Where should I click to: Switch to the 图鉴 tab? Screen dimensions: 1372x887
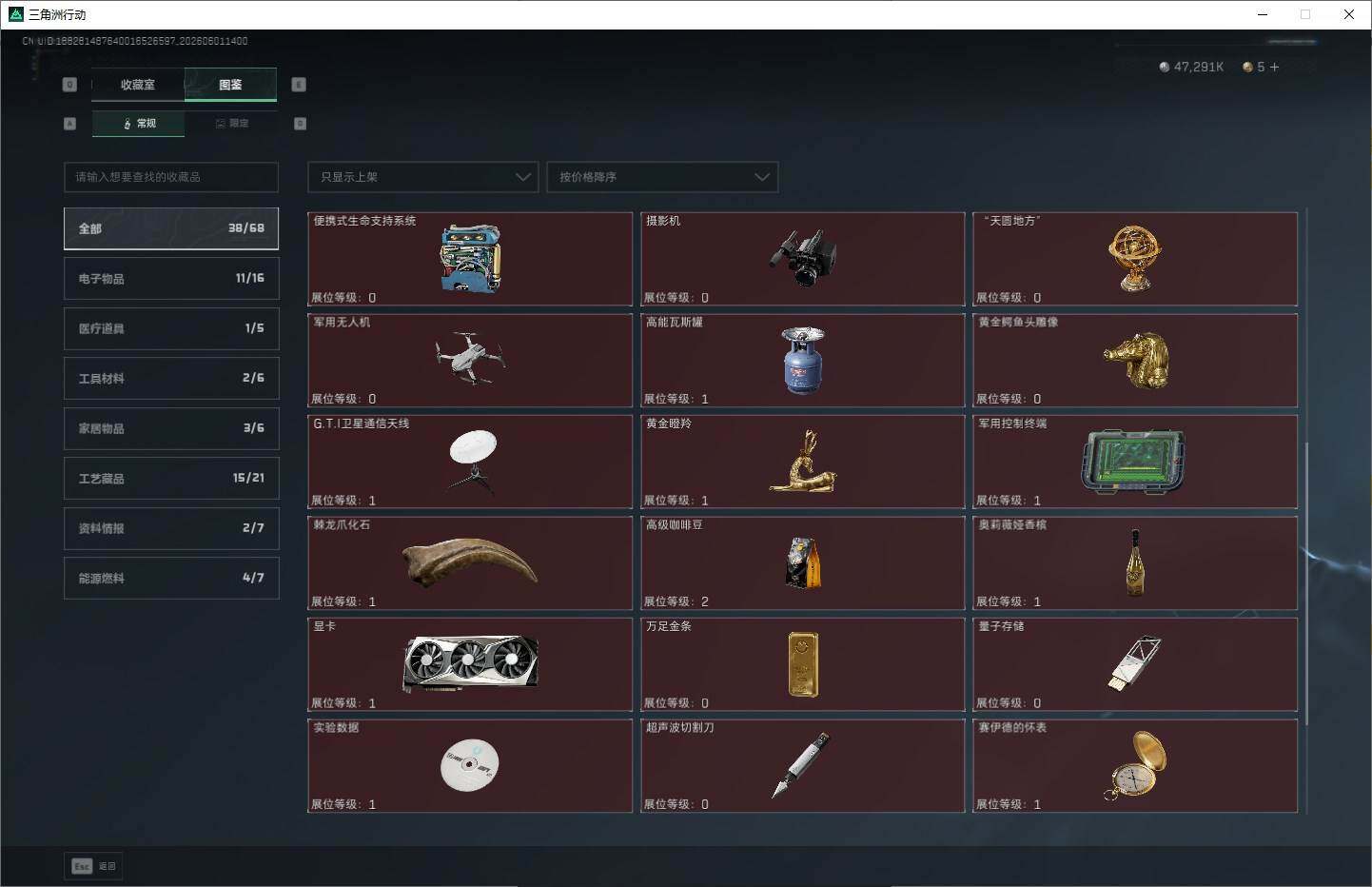coord(230,85)
